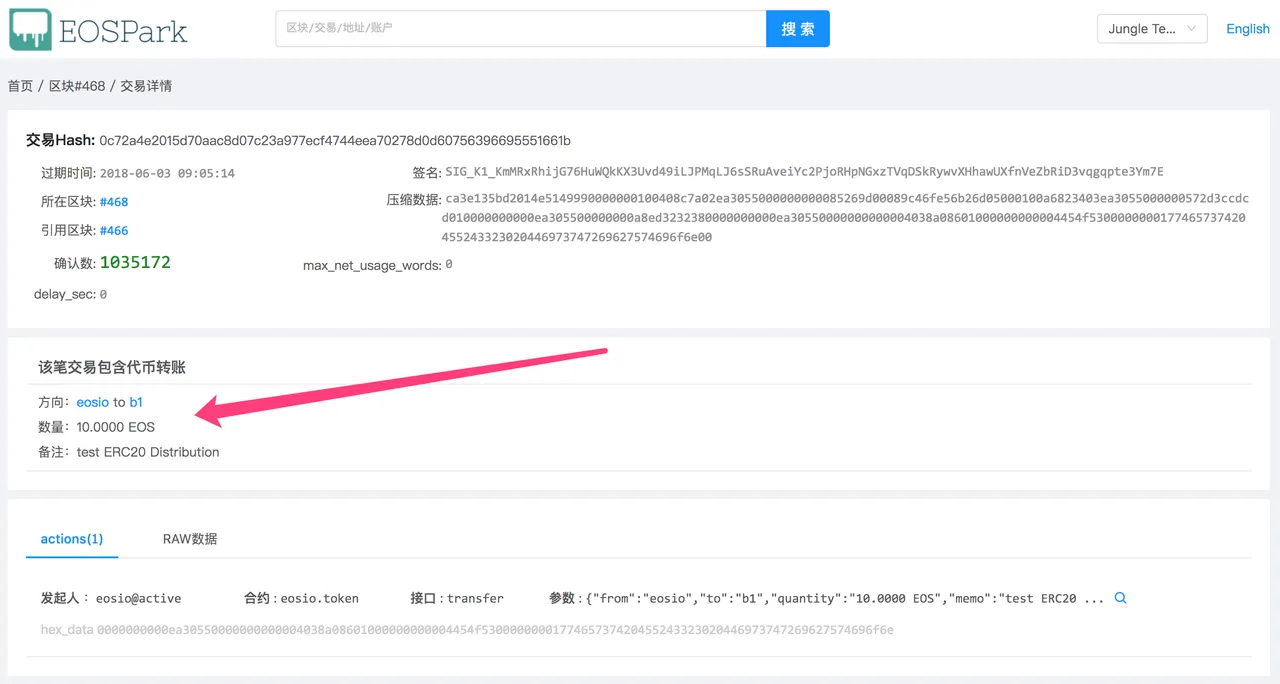Click the max_net_usage_words label
Screen dimensions: 1280x684
[x=372, y=266]
